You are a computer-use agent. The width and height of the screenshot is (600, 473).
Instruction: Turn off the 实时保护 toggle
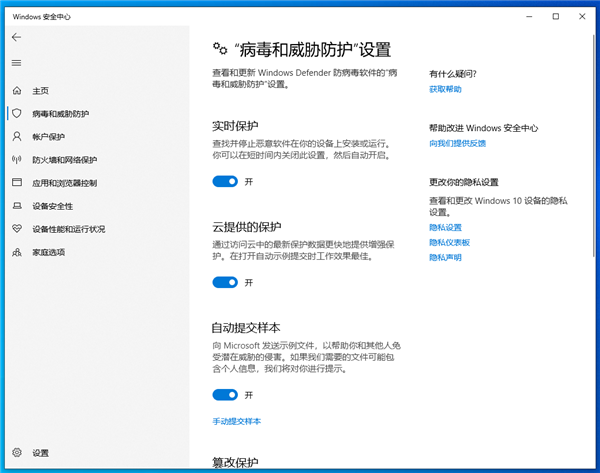tap(225, 181)
